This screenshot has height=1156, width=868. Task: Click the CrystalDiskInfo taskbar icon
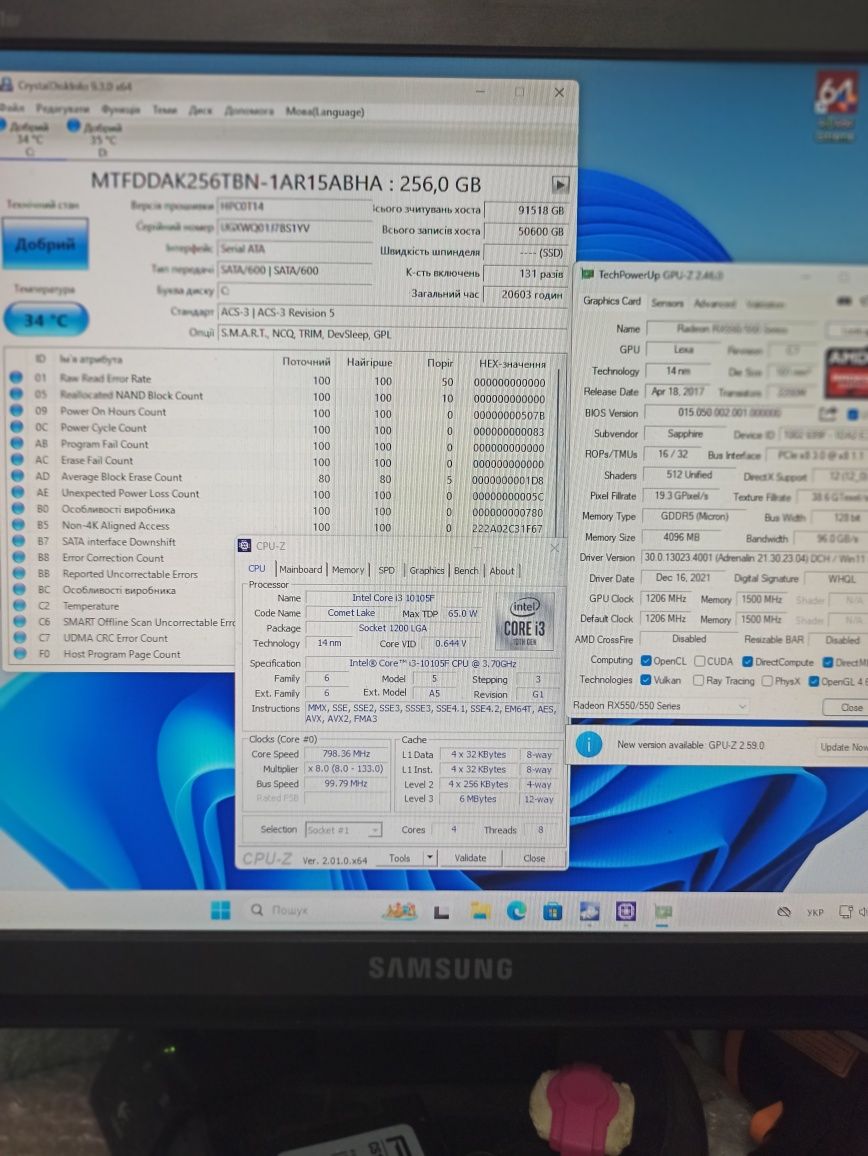click(589, 912)
